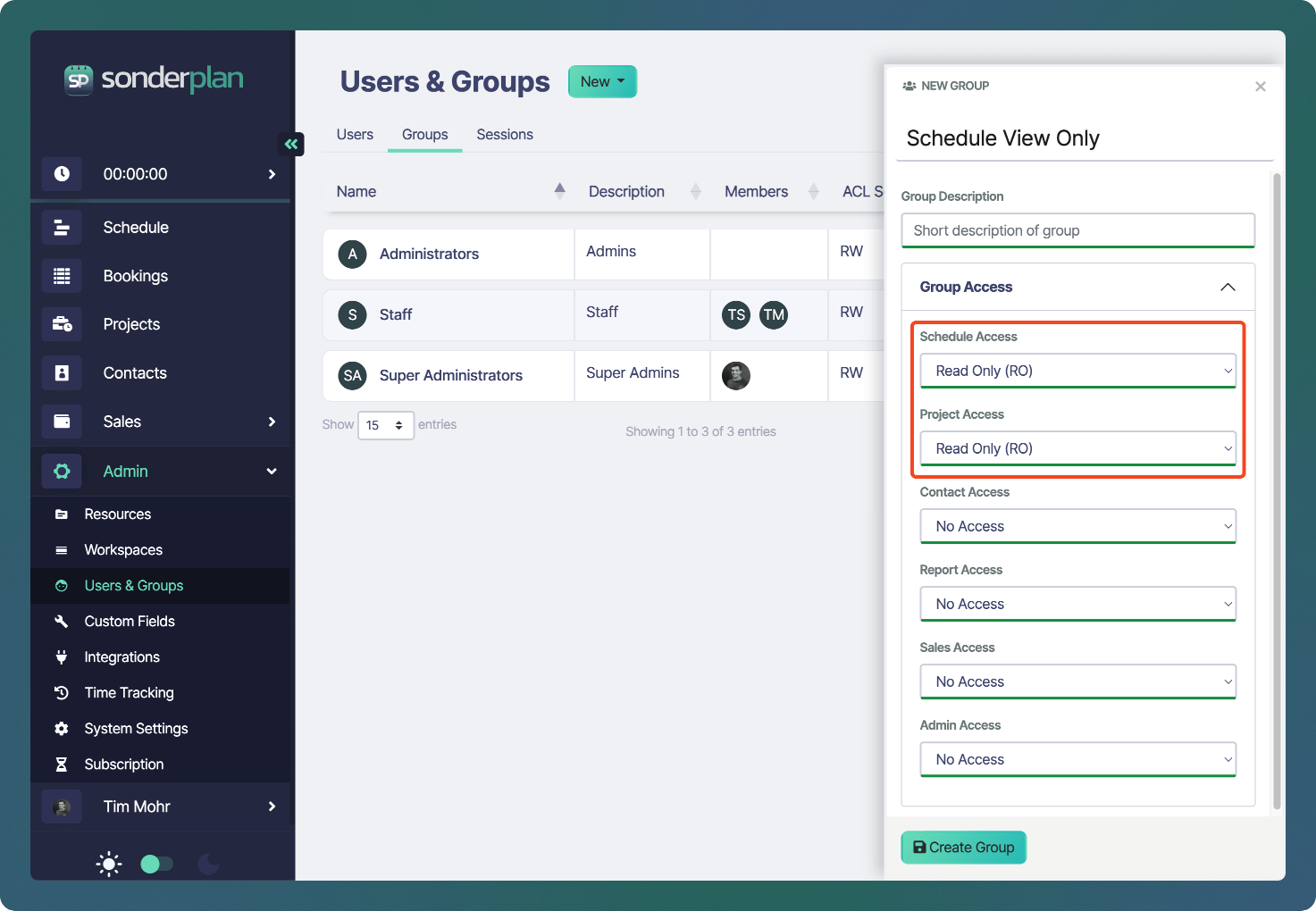Click the Create Group button
The width and height of the screenshot is (1316, 911).
[x=963, y=848]
